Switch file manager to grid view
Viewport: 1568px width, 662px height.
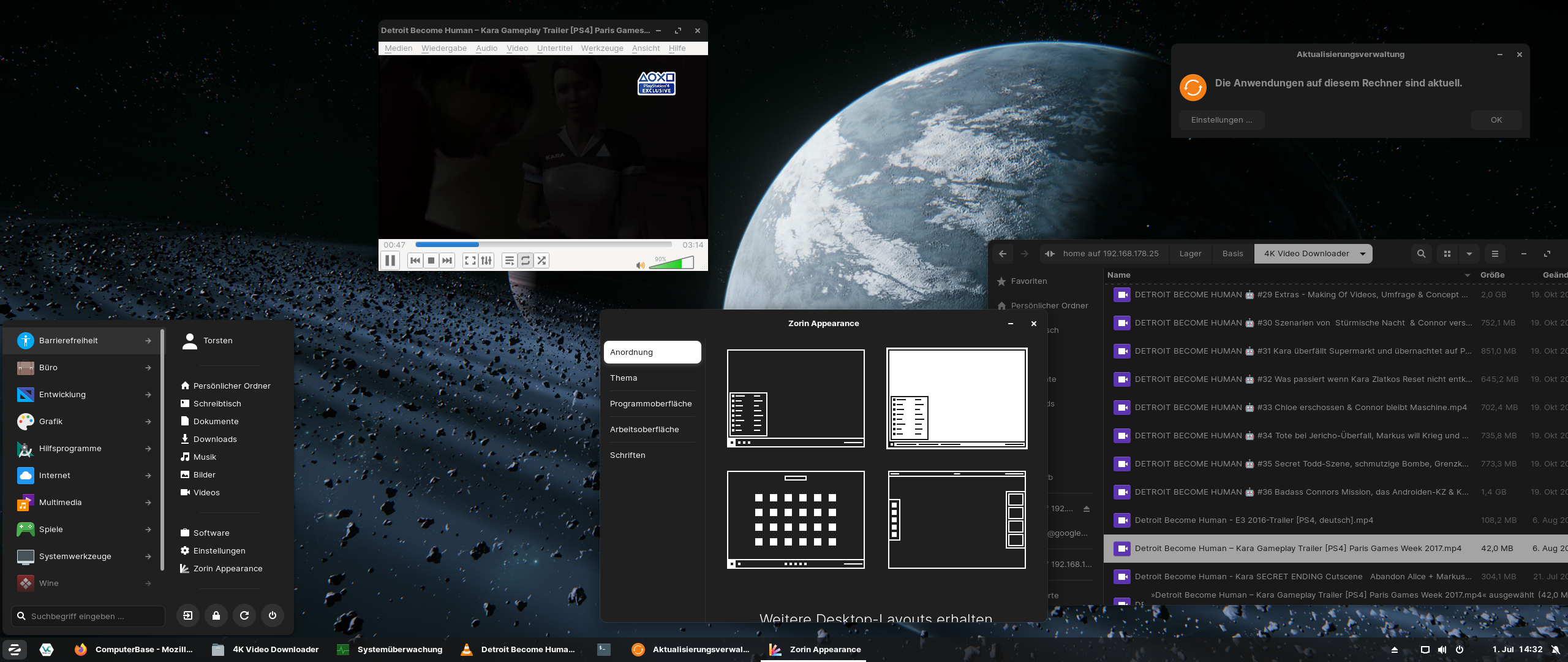coord(1447,254)
